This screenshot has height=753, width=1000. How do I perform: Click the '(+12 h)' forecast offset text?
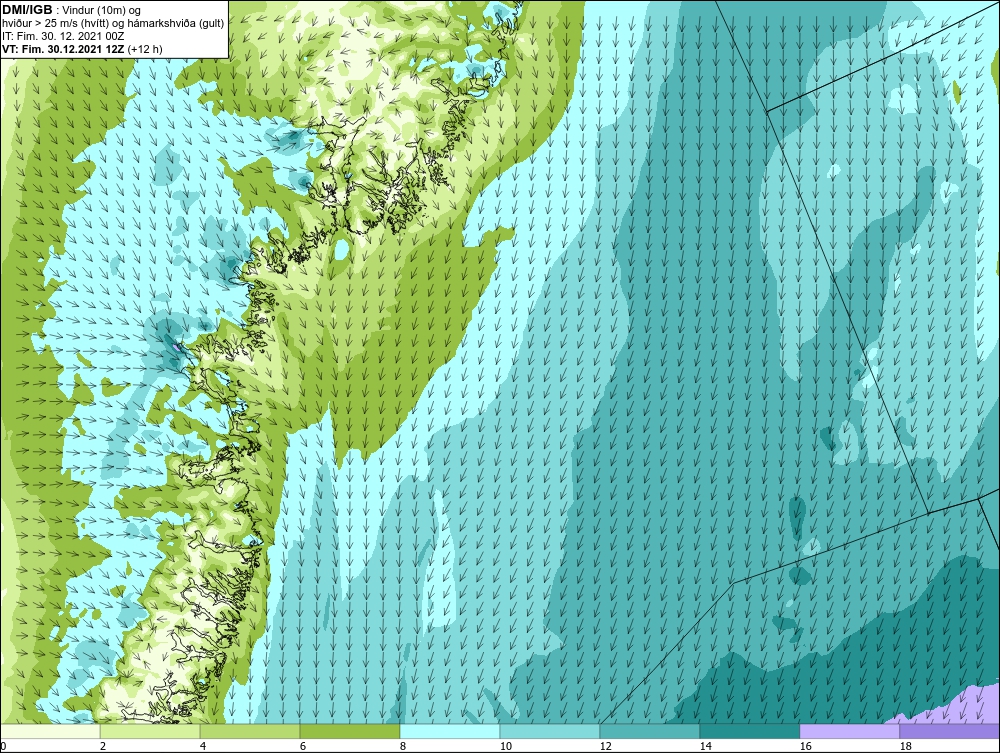click(145, 49)
